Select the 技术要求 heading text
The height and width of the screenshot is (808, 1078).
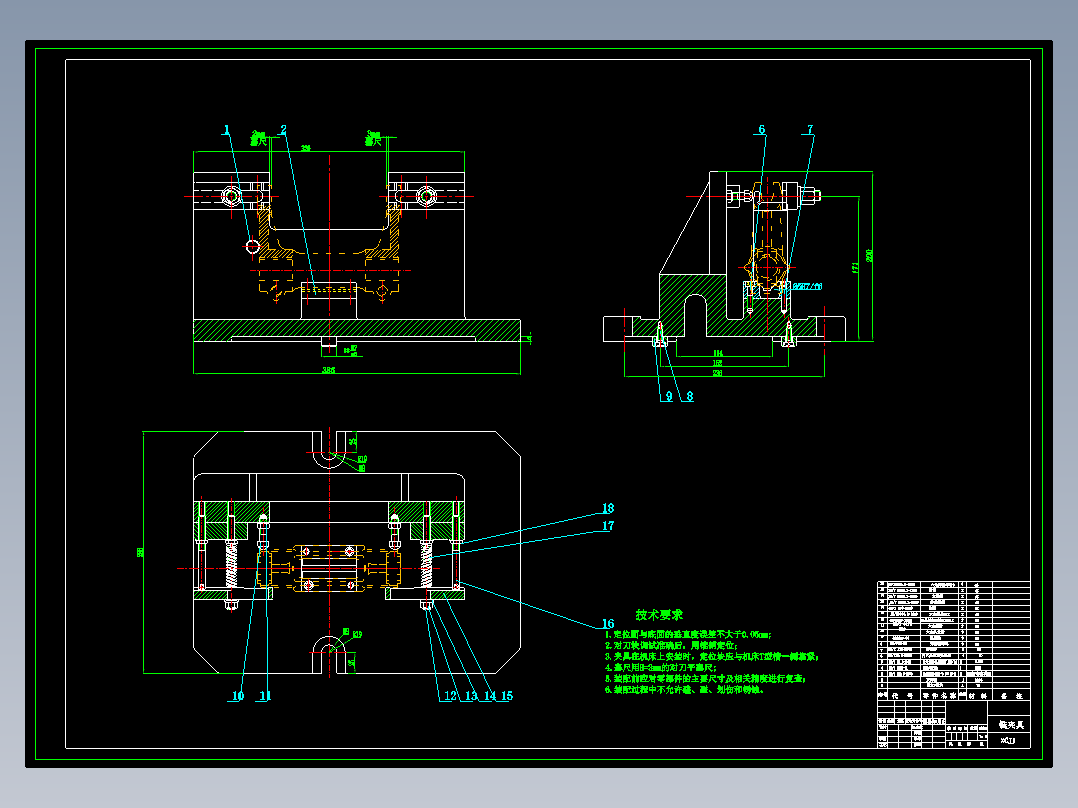pyautogui.click(x=659, y=615)
